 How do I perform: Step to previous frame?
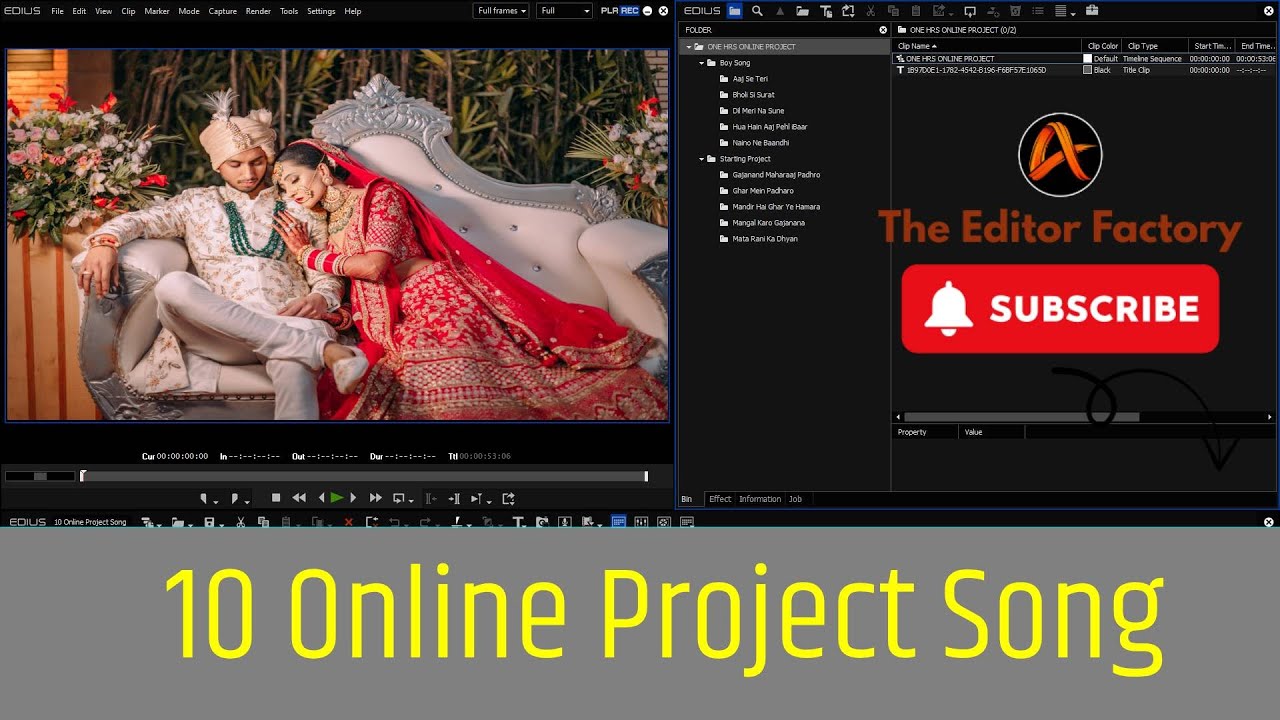coord(321,498)
